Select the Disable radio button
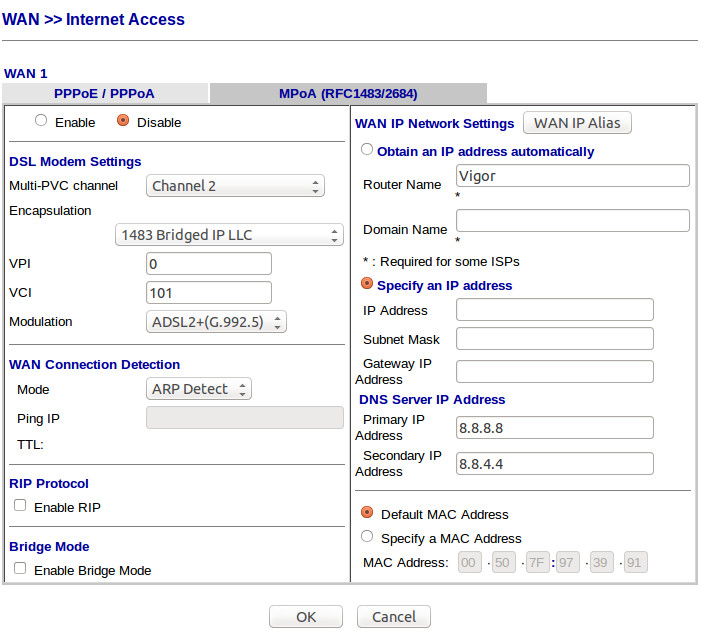 coord(123,122)
